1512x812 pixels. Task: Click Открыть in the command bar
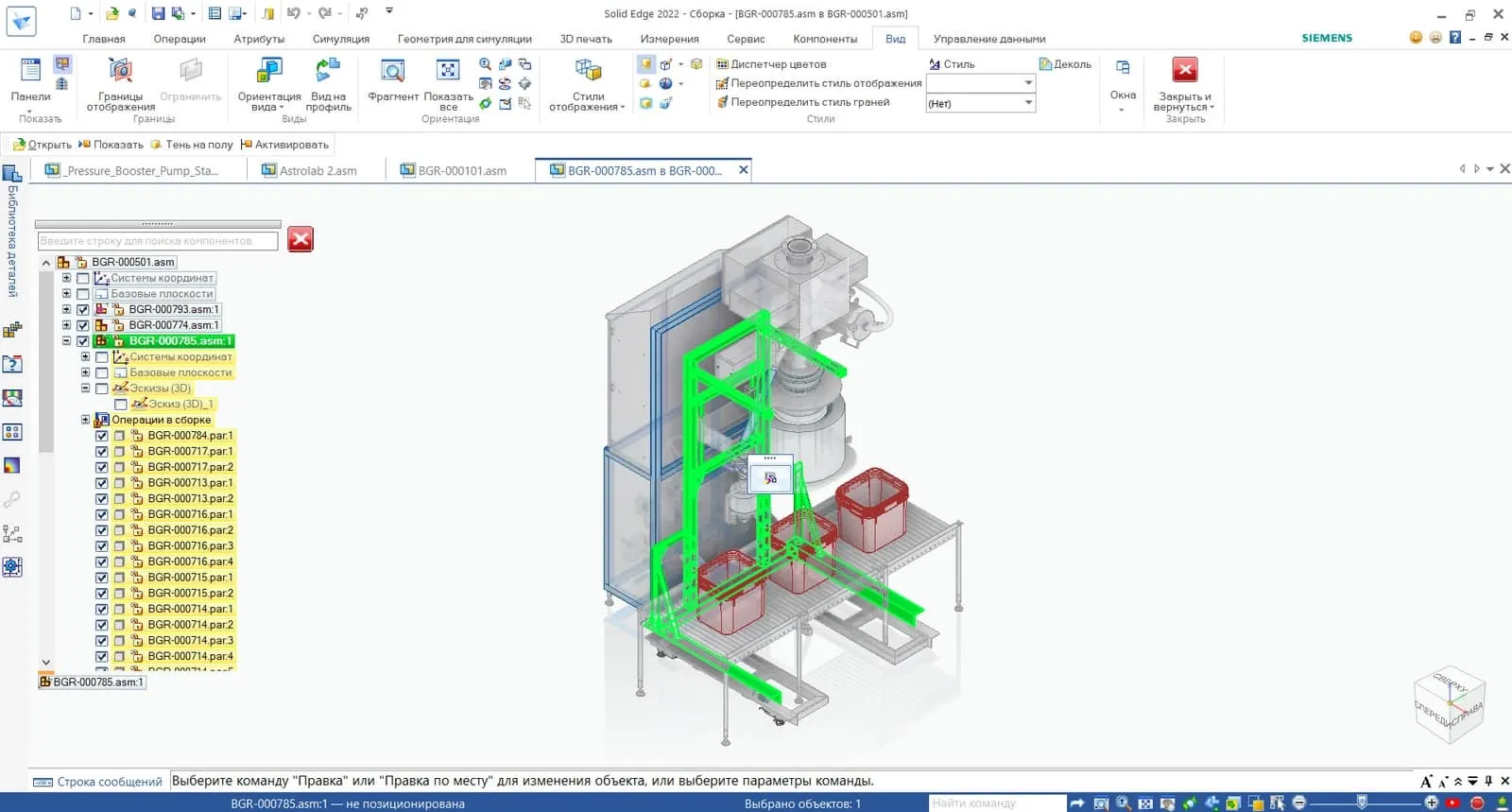click(x=42, y=145)
